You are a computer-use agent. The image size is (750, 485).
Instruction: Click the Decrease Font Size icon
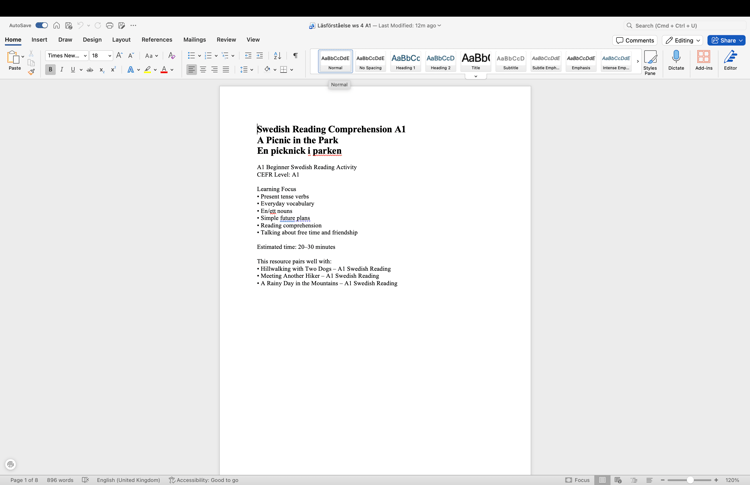click(x=131, y=55)
